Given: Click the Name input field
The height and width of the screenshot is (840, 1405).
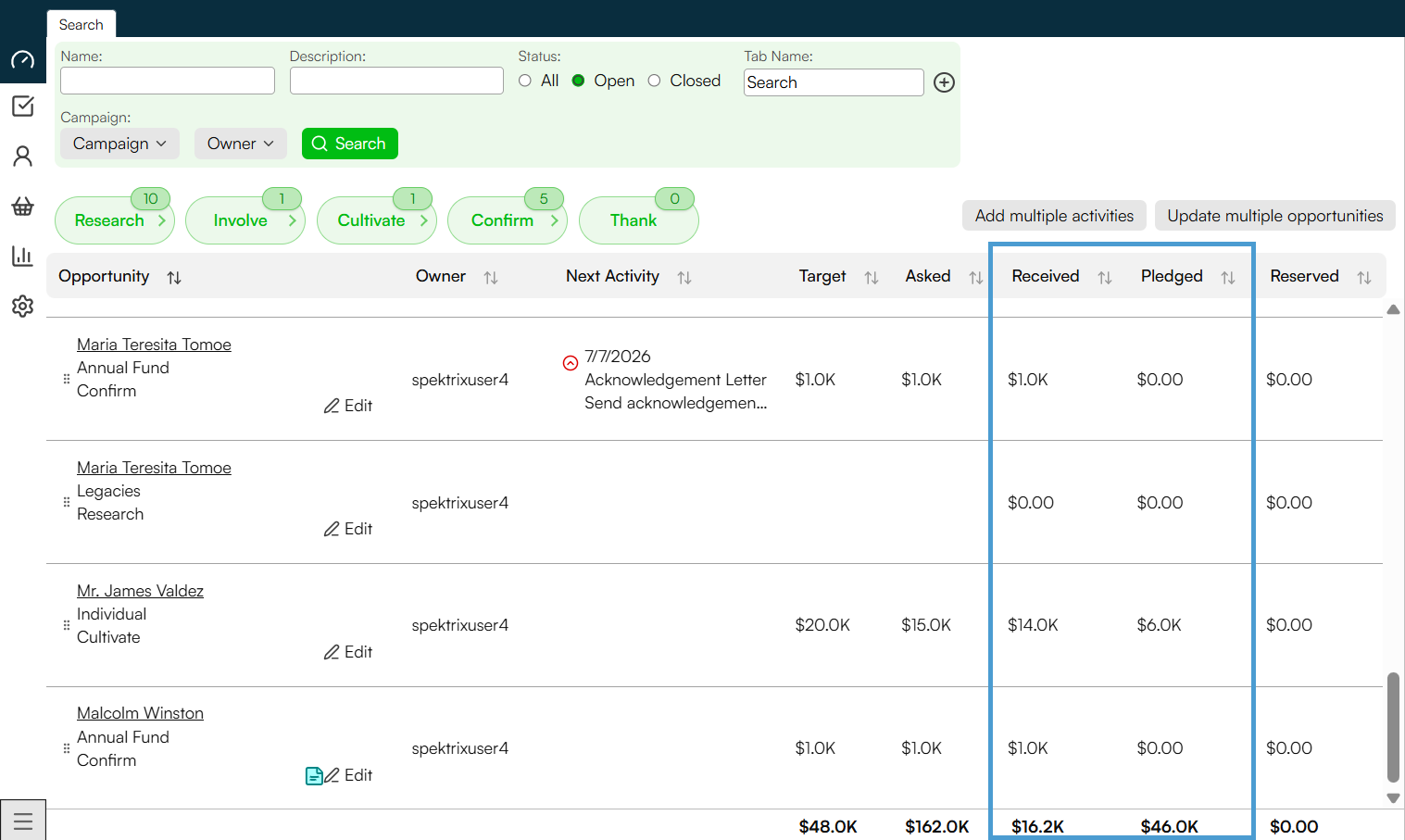Looking at the screenshot, I should (168, 81).
